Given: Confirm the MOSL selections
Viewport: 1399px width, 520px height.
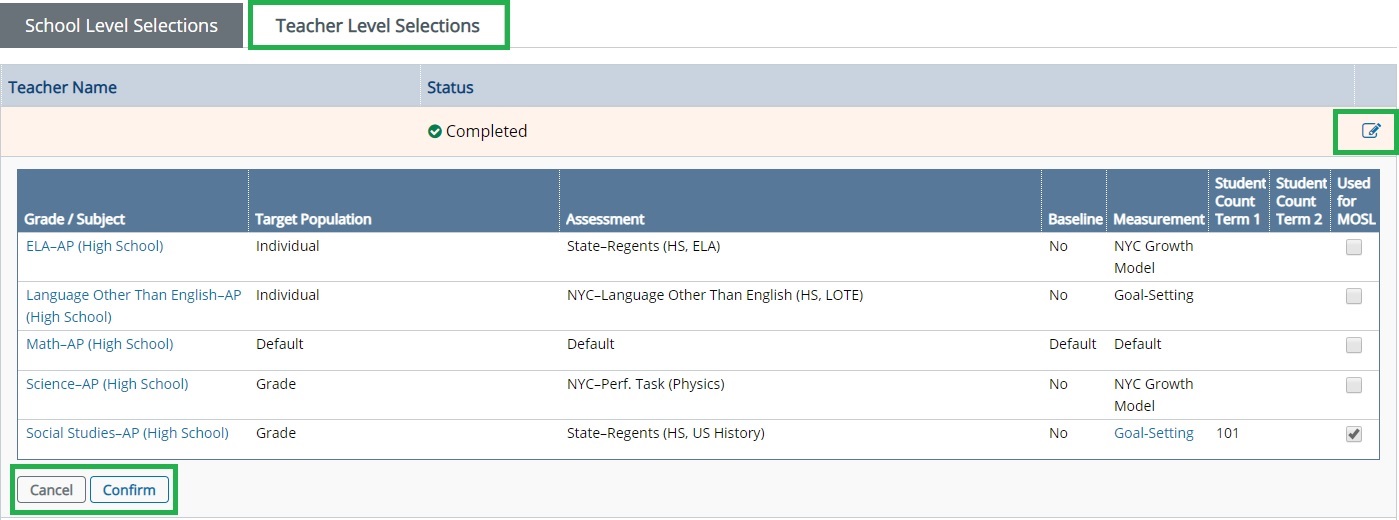Looking at the screenshot, I should click(129, 490).
